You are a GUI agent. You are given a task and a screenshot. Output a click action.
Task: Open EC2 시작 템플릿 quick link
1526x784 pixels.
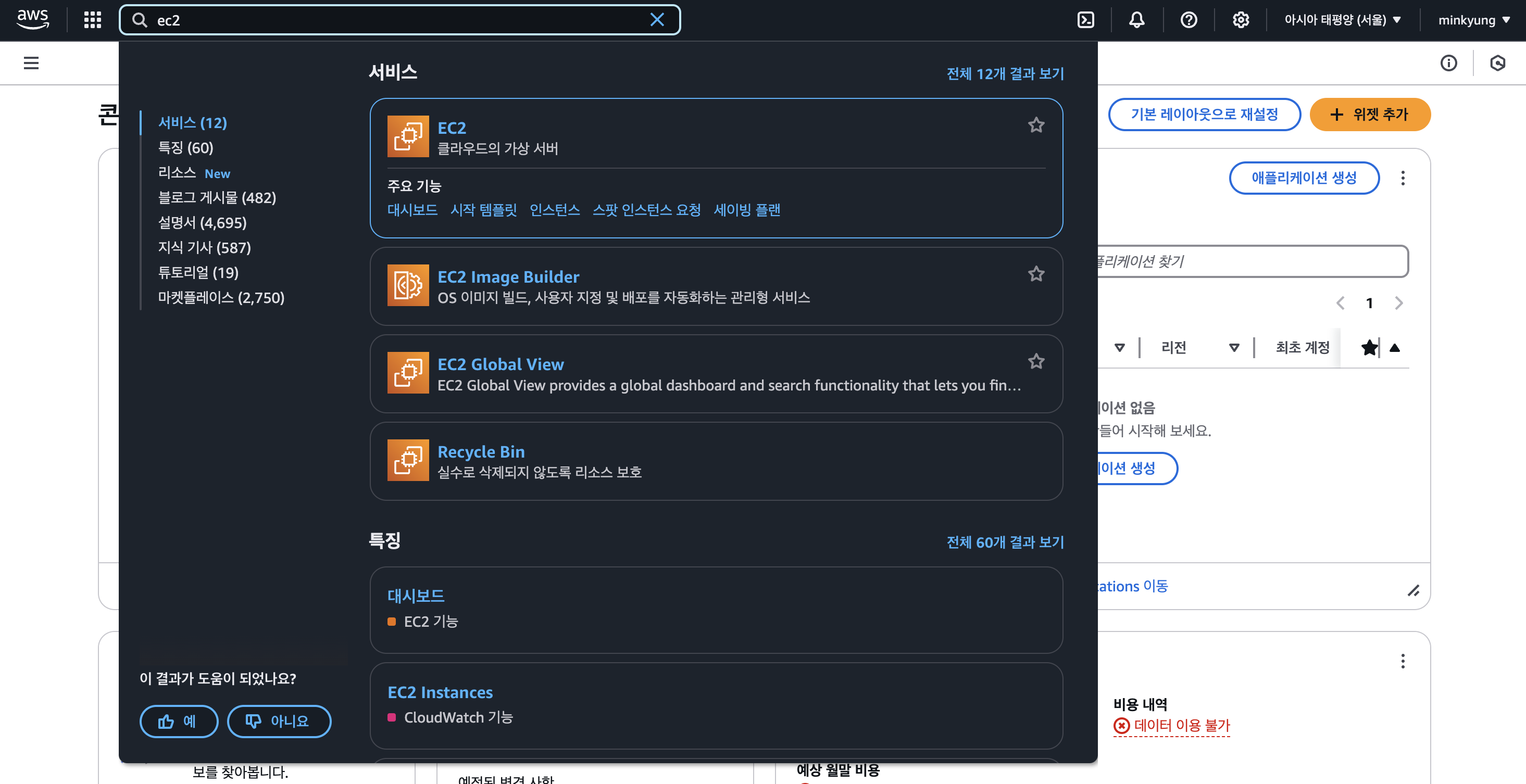coord(483,210)
